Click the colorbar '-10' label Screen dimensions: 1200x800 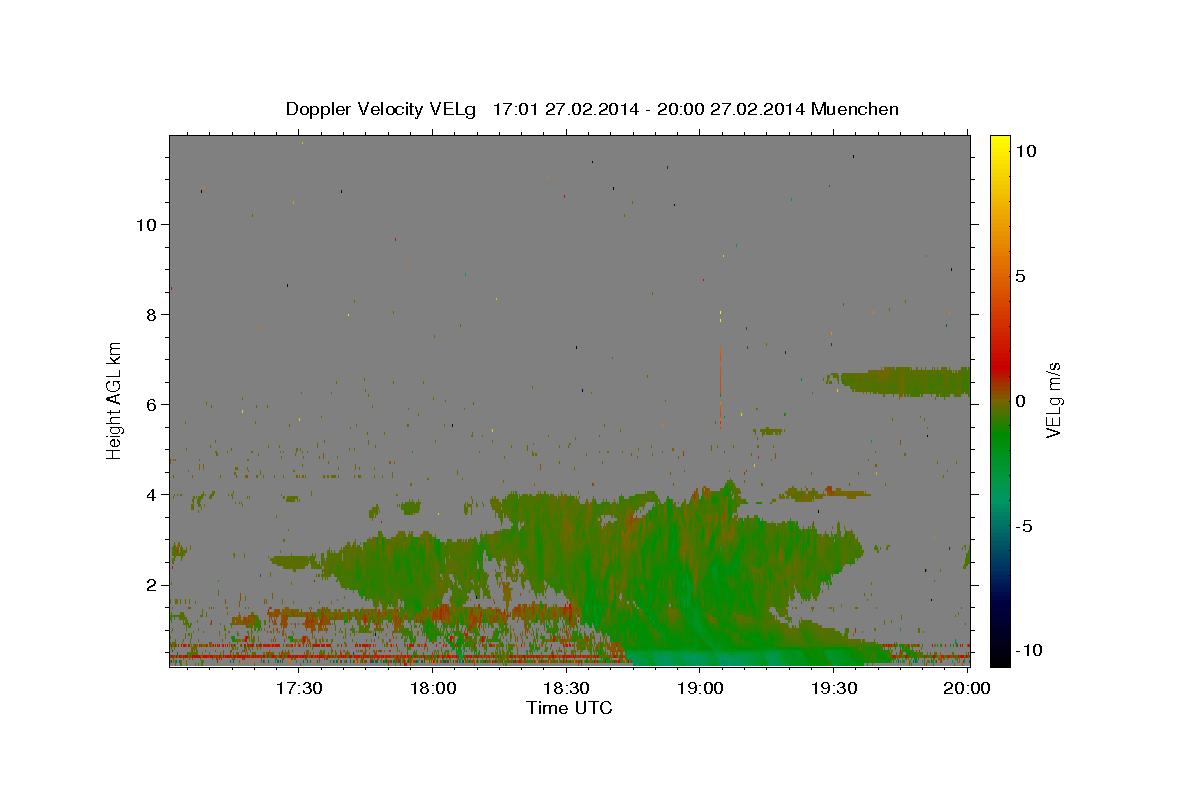[1028, 651]
